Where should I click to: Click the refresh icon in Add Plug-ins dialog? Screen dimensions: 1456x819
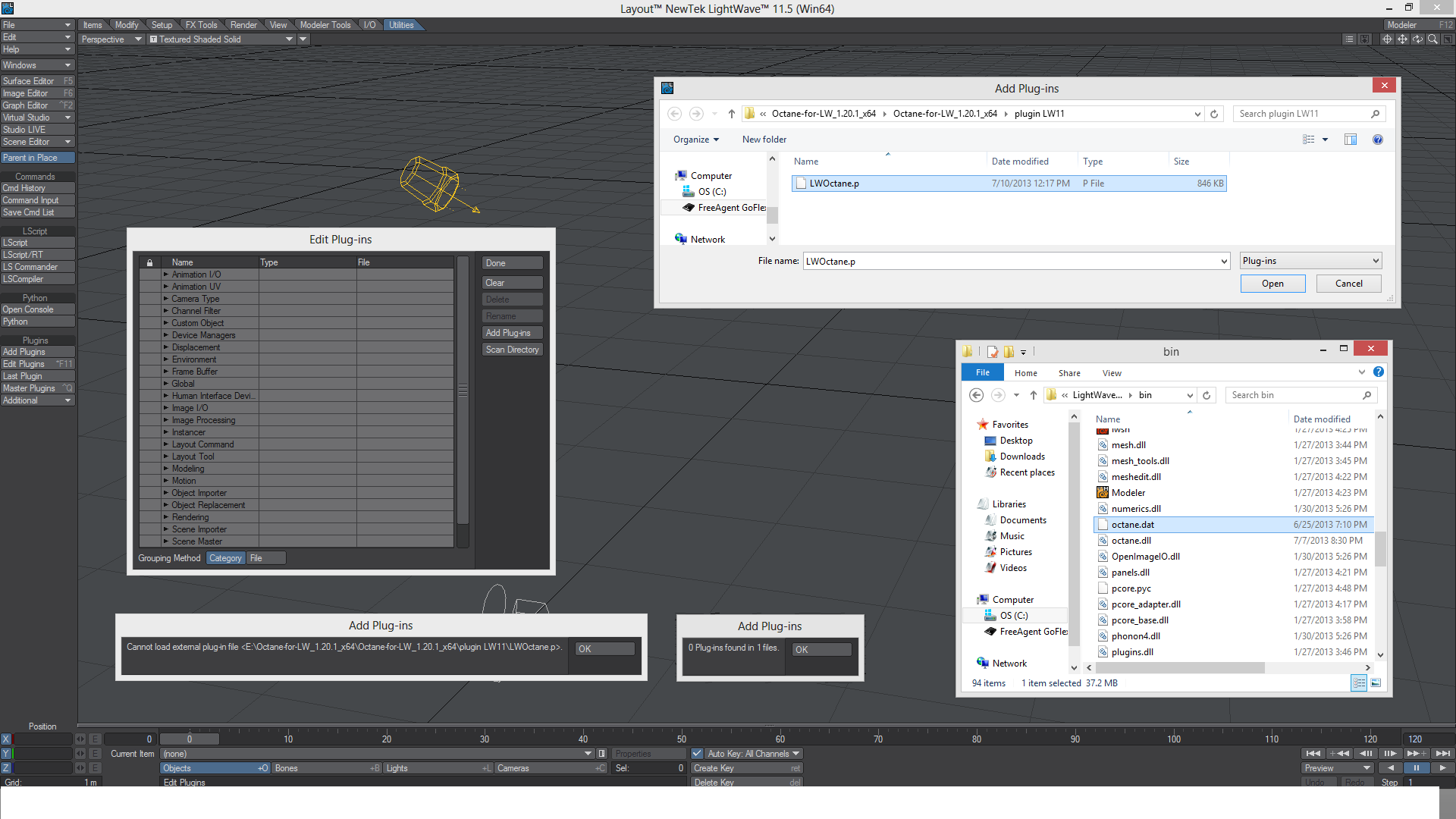(x=1214, y=114)
